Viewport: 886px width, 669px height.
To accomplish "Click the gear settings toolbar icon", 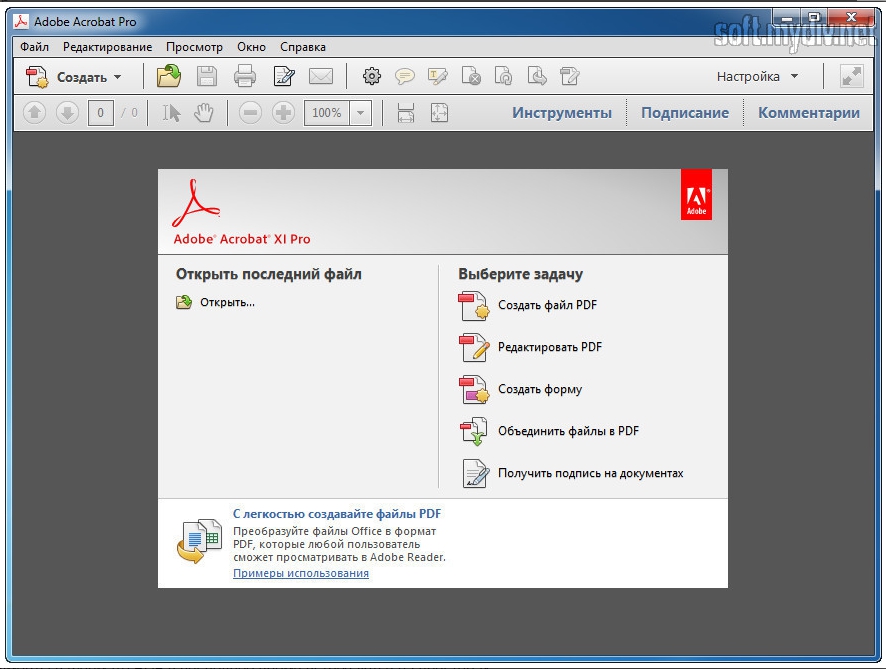I will (x=372, y=76).
